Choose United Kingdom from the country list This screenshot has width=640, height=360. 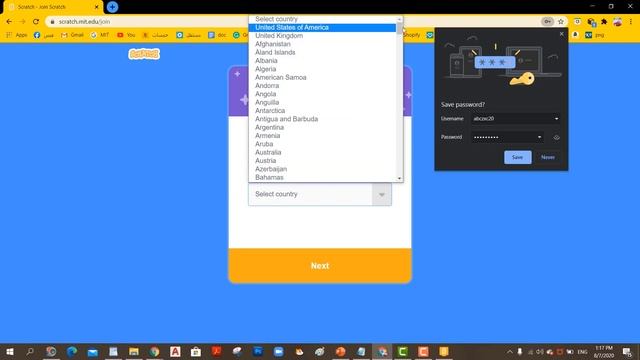tap(322, 36)
